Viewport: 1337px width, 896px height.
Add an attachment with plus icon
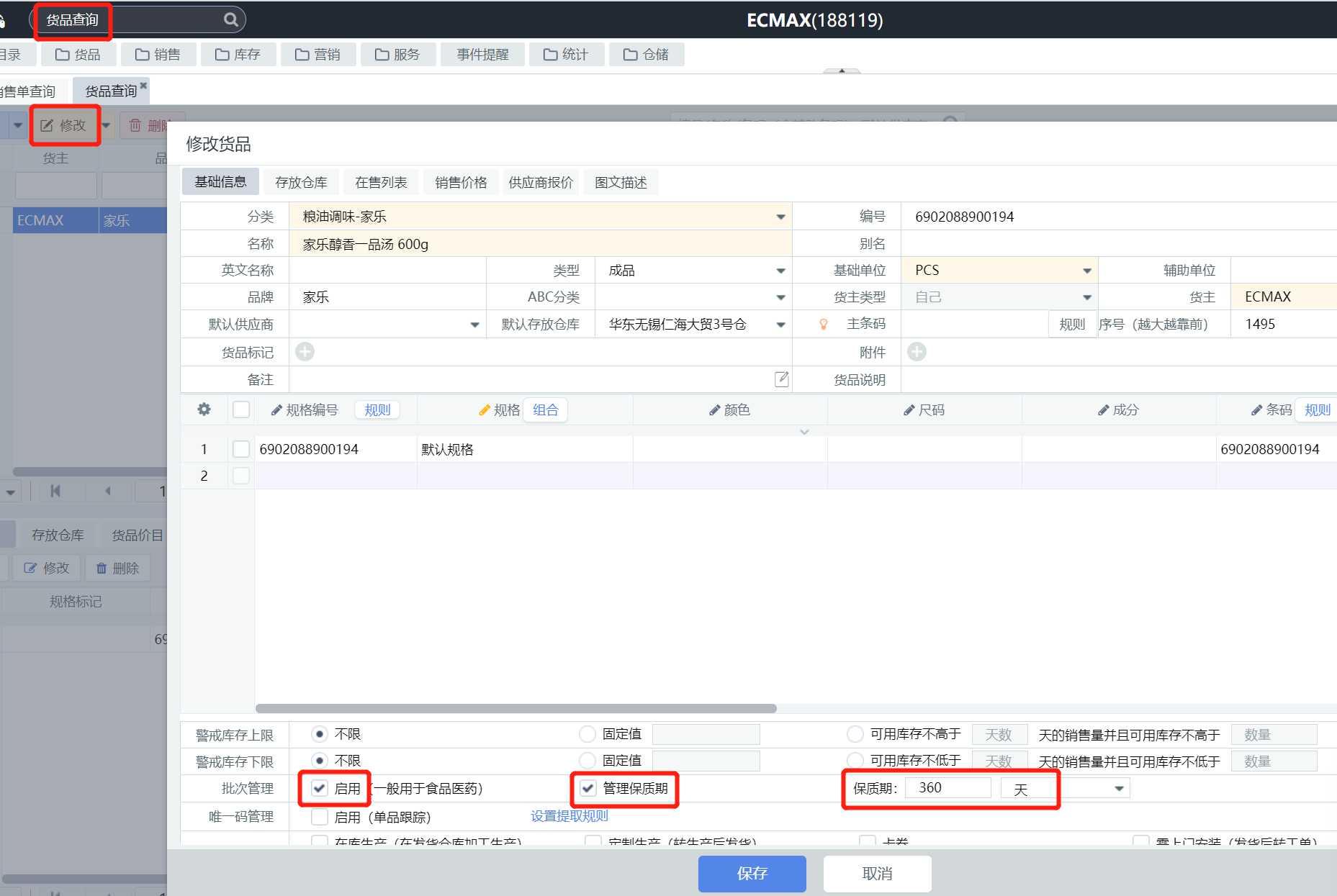point(917,352)
